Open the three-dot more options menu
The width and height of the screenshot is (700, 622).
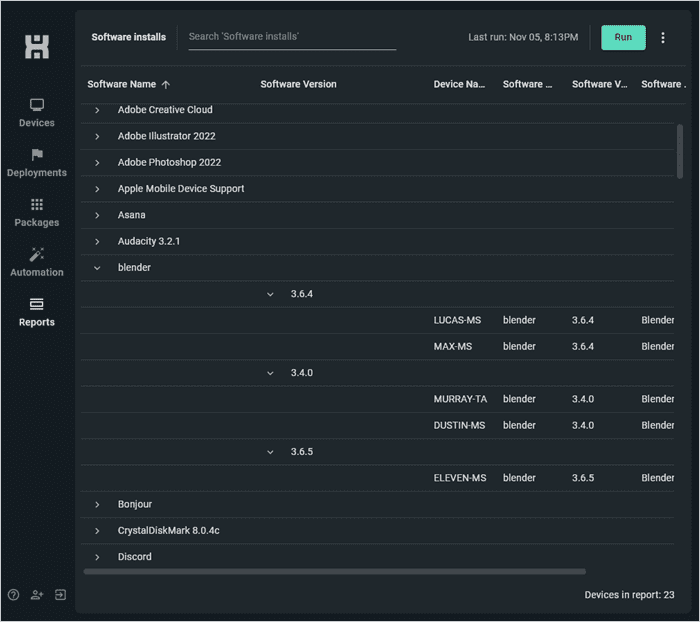(x=662, y=38)
